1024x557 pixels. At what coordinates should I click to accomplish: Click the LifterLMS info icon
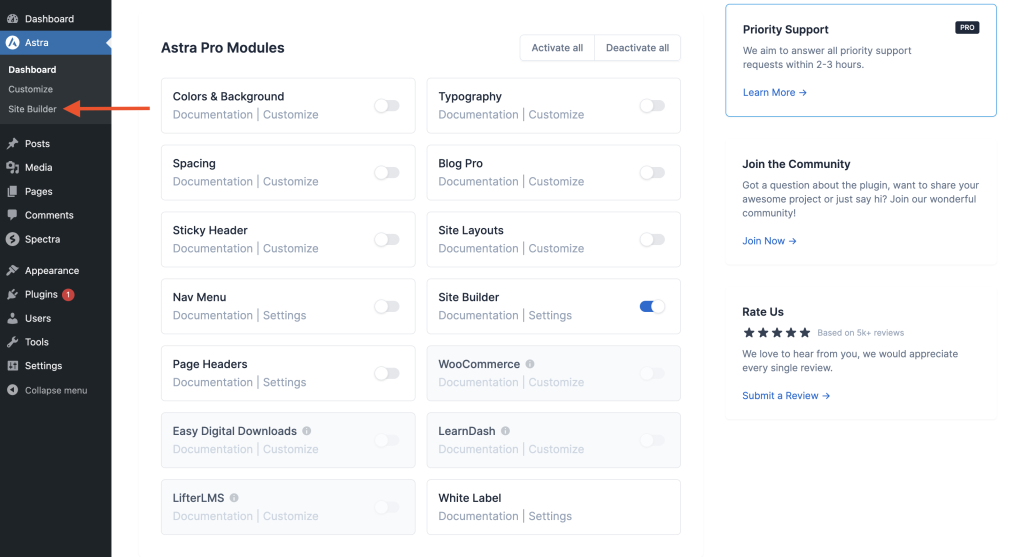(x=234, y=498)
